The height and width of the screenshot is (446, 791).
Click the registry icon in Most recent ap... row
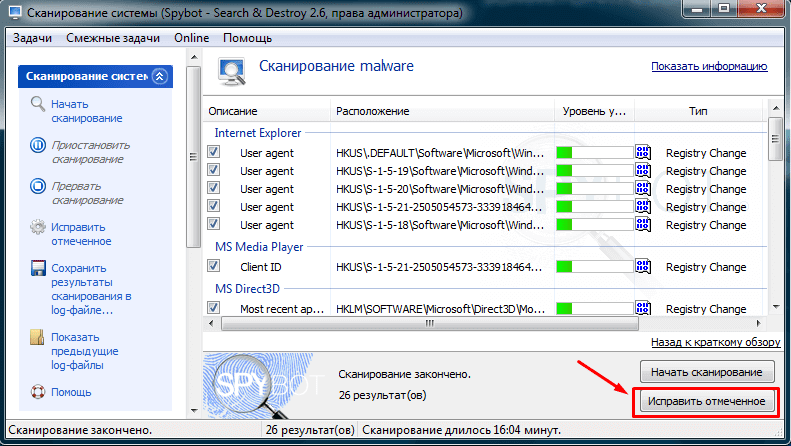tap(643, 308)
